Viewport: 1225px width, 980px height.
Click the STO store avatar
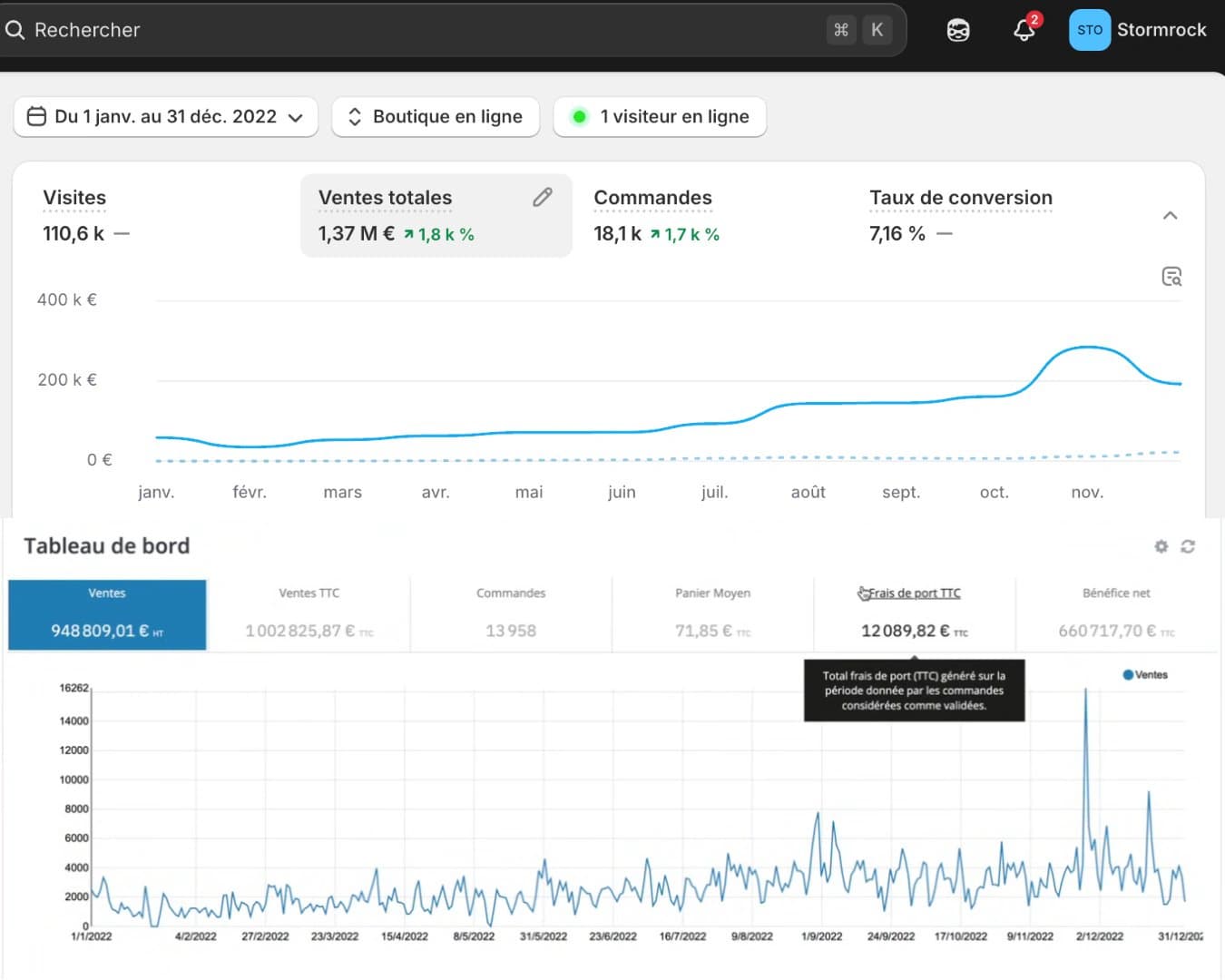pyautogui.click(x=1089, y=30)
